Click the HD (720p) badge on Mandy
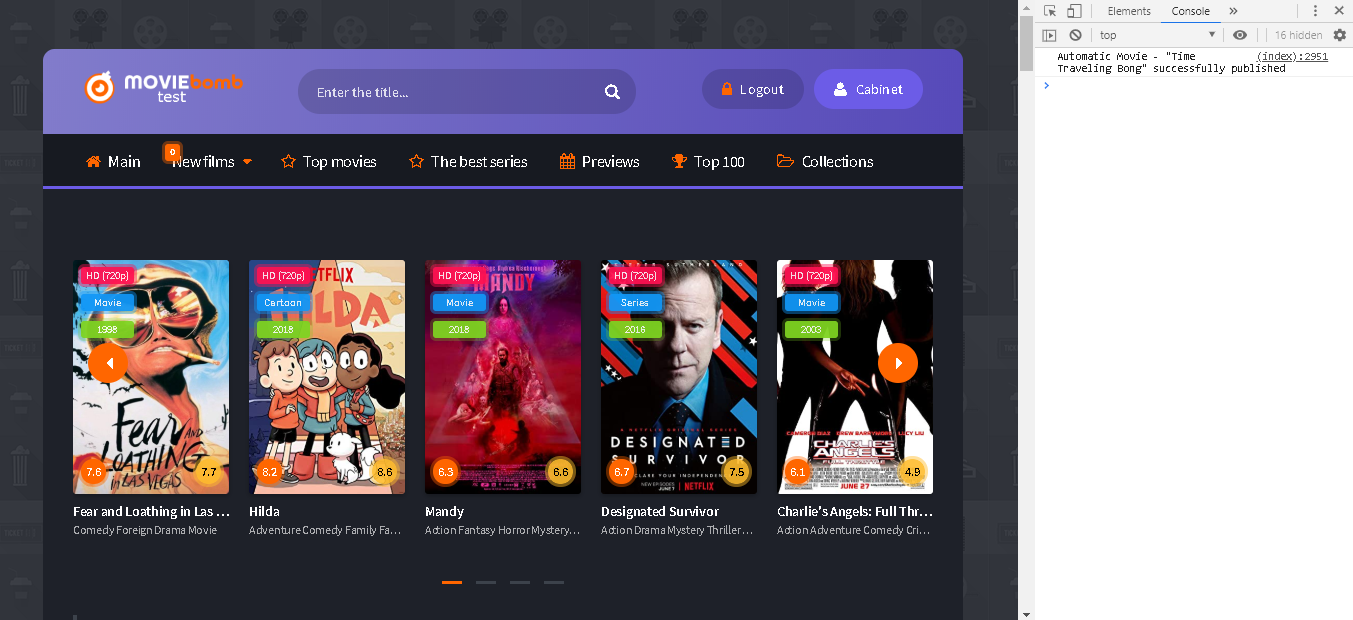 tap(459, 275)
